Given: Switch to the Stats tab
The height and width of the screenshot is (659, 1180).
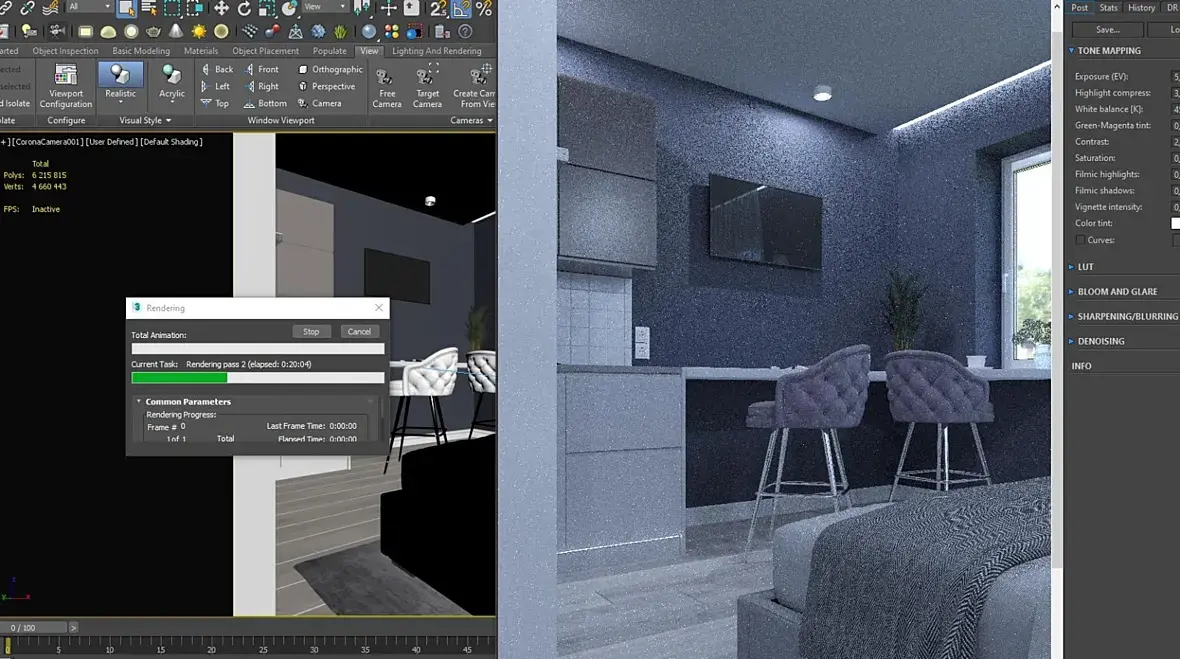Looking at the screenshot, I should point(1108,8).
